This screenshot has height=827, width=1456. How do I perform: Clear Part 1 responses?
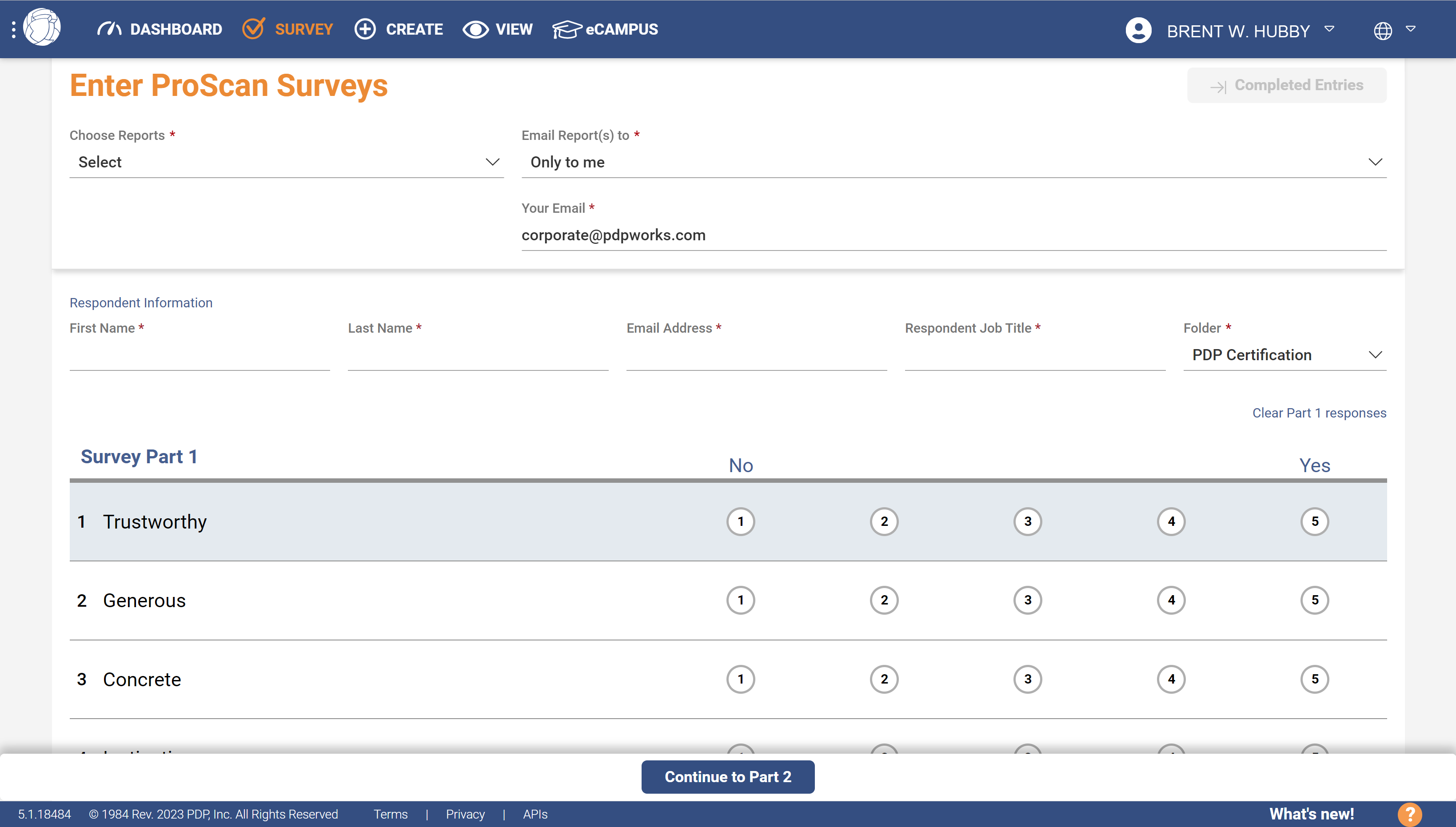click(1319, 413)
